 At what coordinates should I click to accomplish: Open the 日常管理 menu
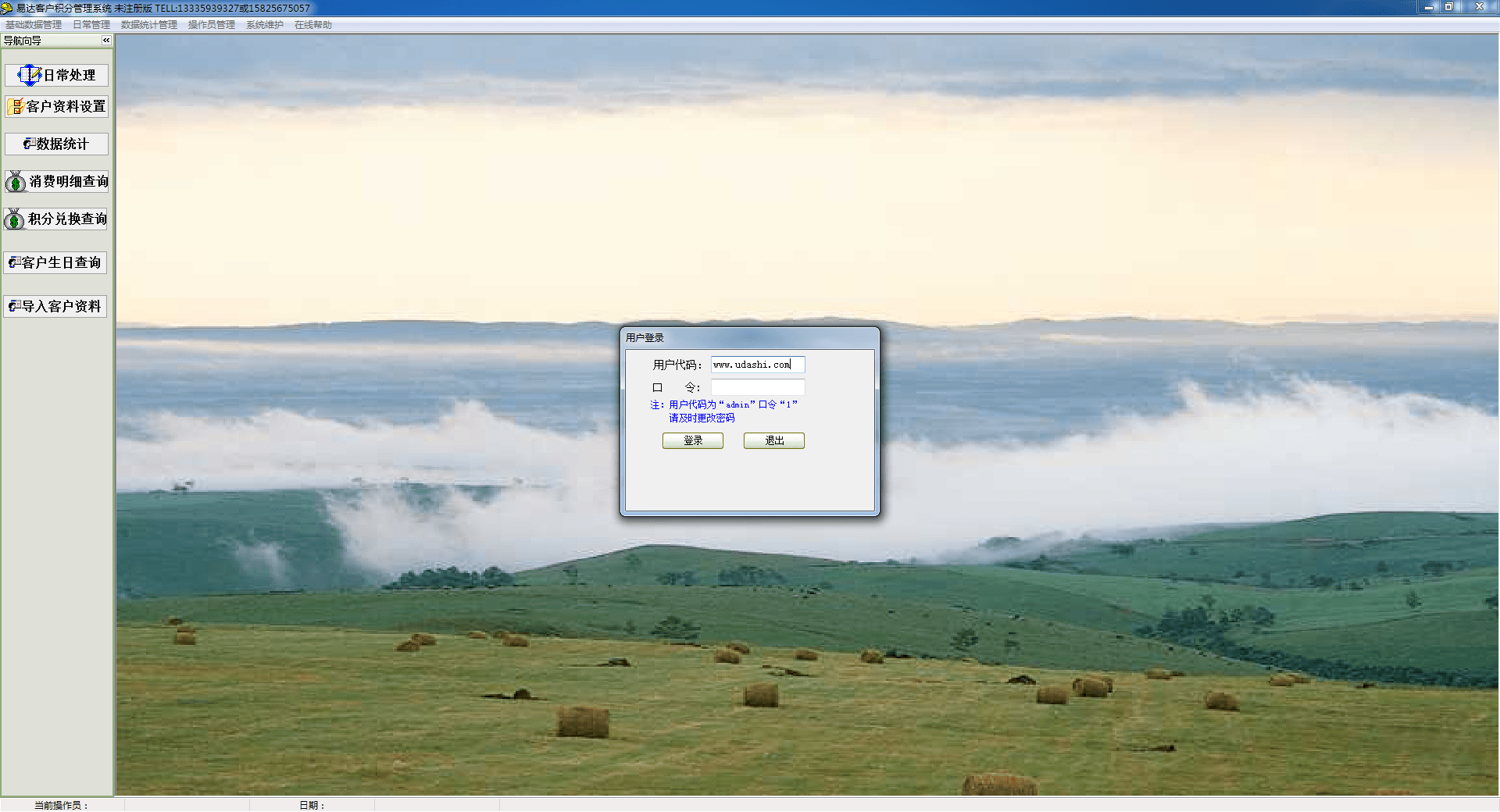coord(91,25)
